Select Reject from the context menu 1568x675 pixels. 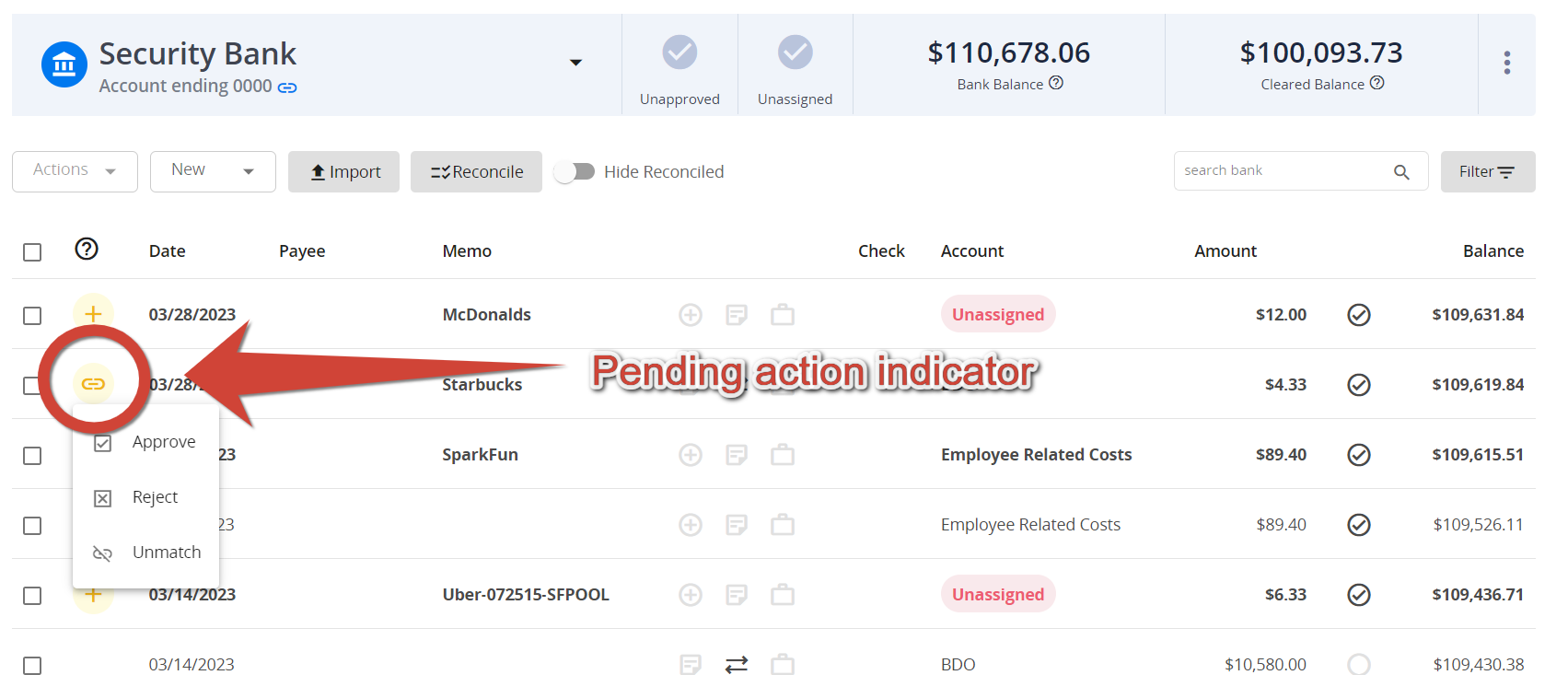click(145, 497)
